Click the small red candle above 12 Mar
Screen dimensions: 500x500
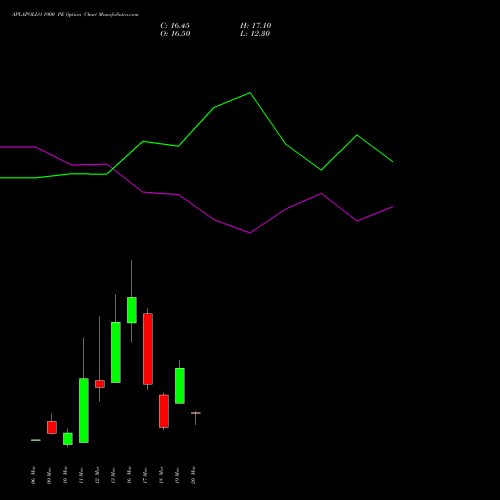tap(100, 384)
